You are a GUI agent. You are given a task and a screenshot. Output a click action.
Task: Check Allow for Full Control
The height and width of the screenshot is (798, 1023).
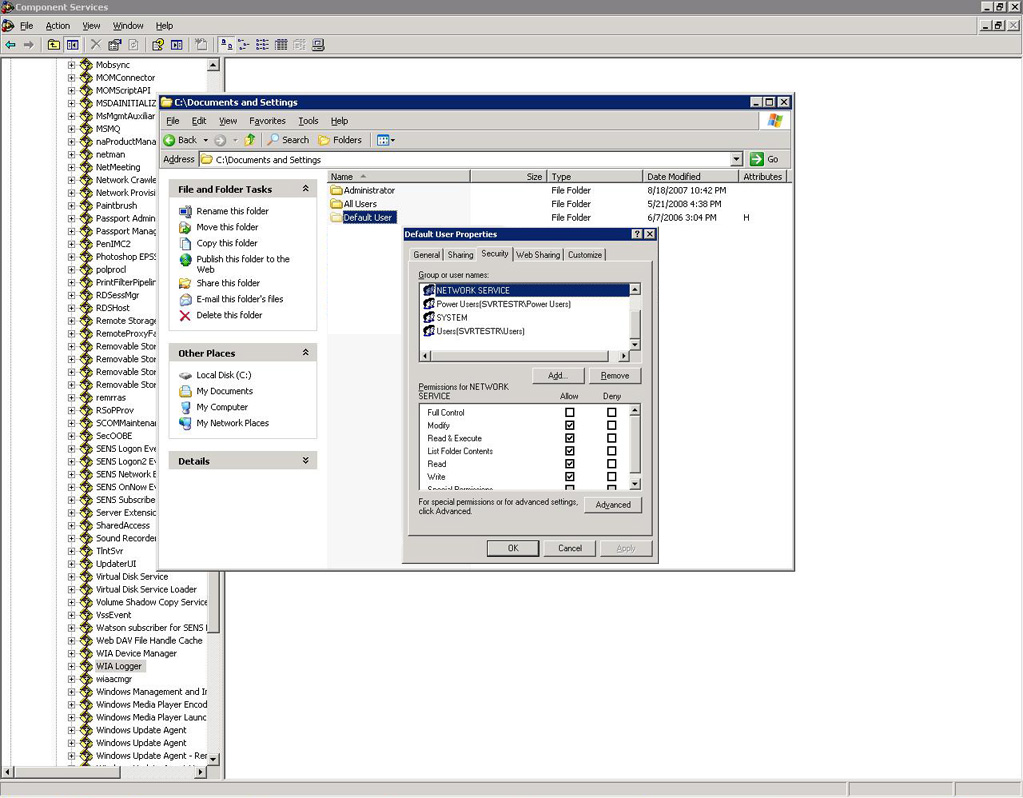coord(570,412)
